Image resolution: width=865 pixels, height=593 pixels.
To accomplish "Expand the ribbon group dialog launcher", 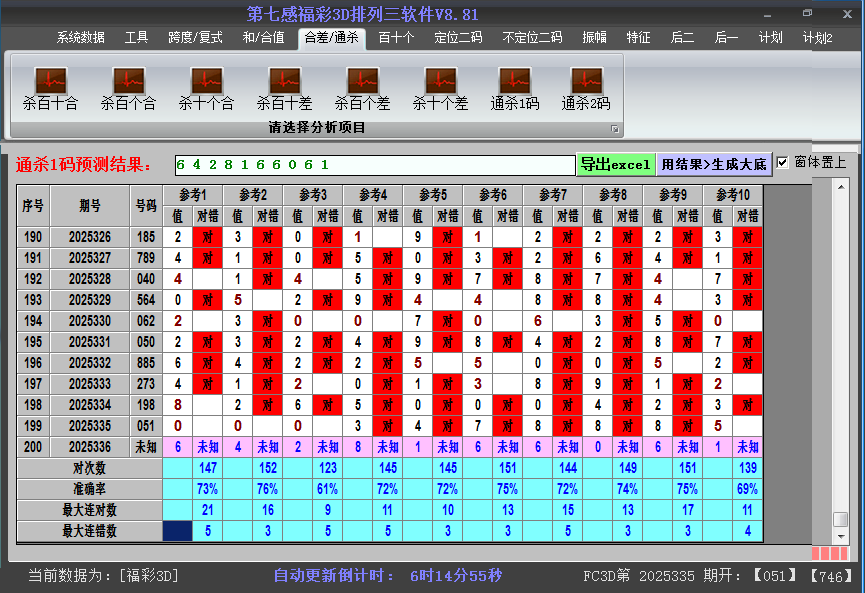I will pos(615,129).
